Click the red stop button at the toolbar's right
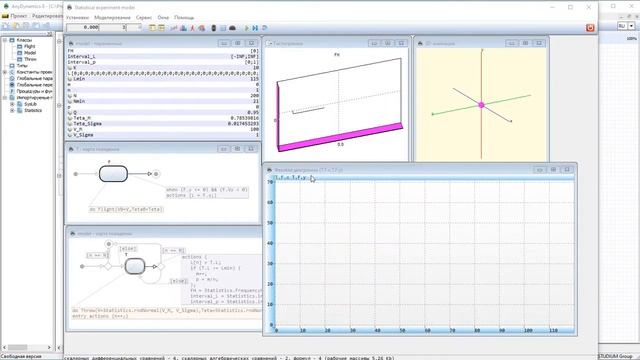640x360 pixels. (x=590, y=28)
